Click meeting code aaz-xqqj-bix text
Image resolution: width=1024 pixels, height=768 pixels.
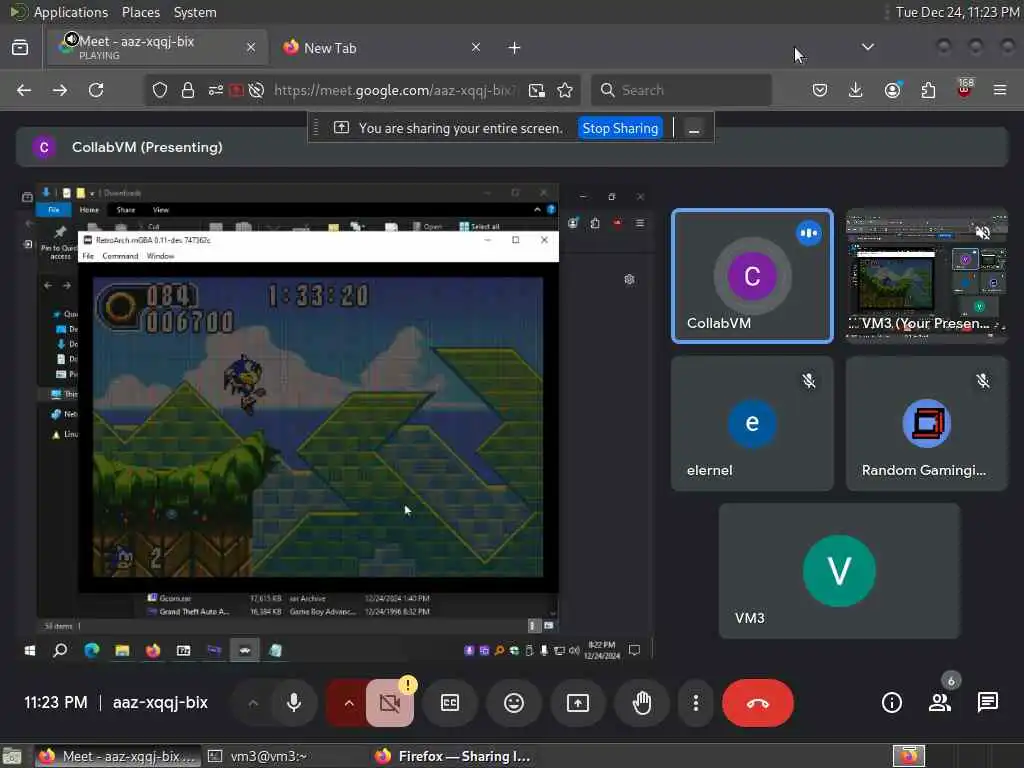coord(160,703)
